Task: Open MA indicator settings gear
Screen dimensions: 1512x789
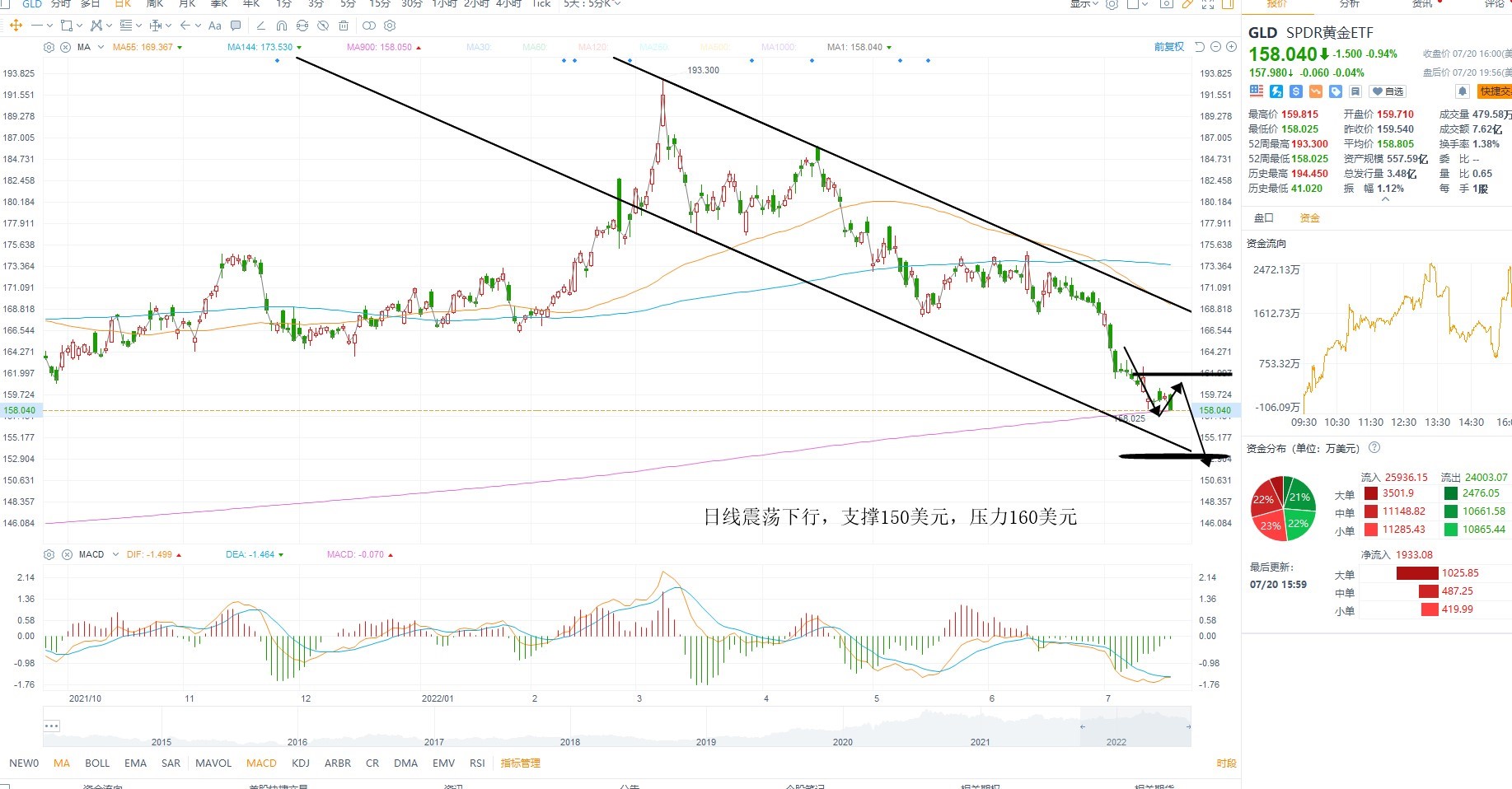Action: click(49, 47)
